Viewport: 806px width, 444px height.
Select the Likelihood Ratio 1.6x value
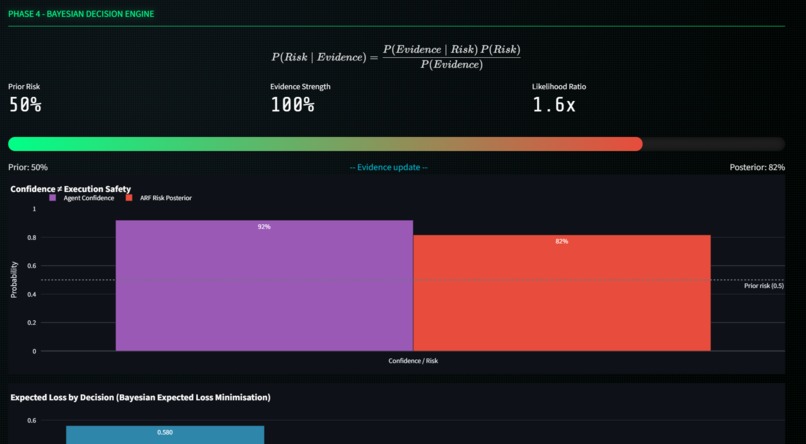[554, 105]
